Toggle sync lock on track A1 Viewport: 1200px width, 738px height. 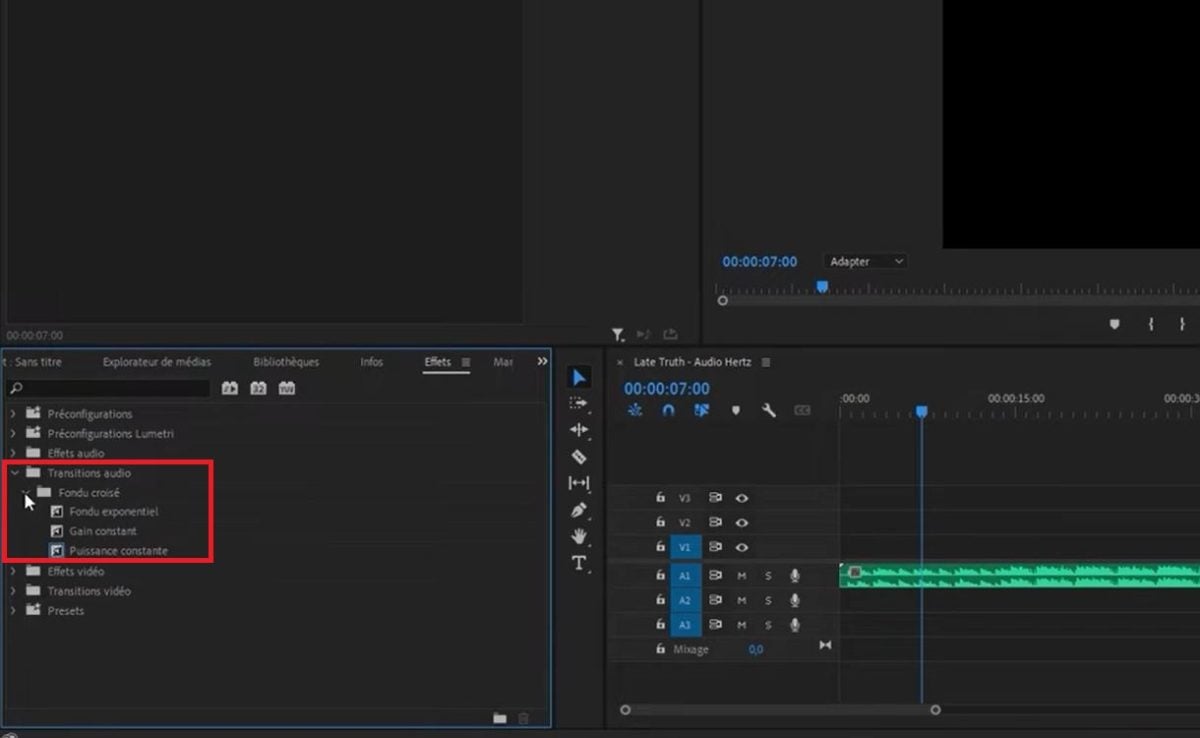click(x=715, y=576)
